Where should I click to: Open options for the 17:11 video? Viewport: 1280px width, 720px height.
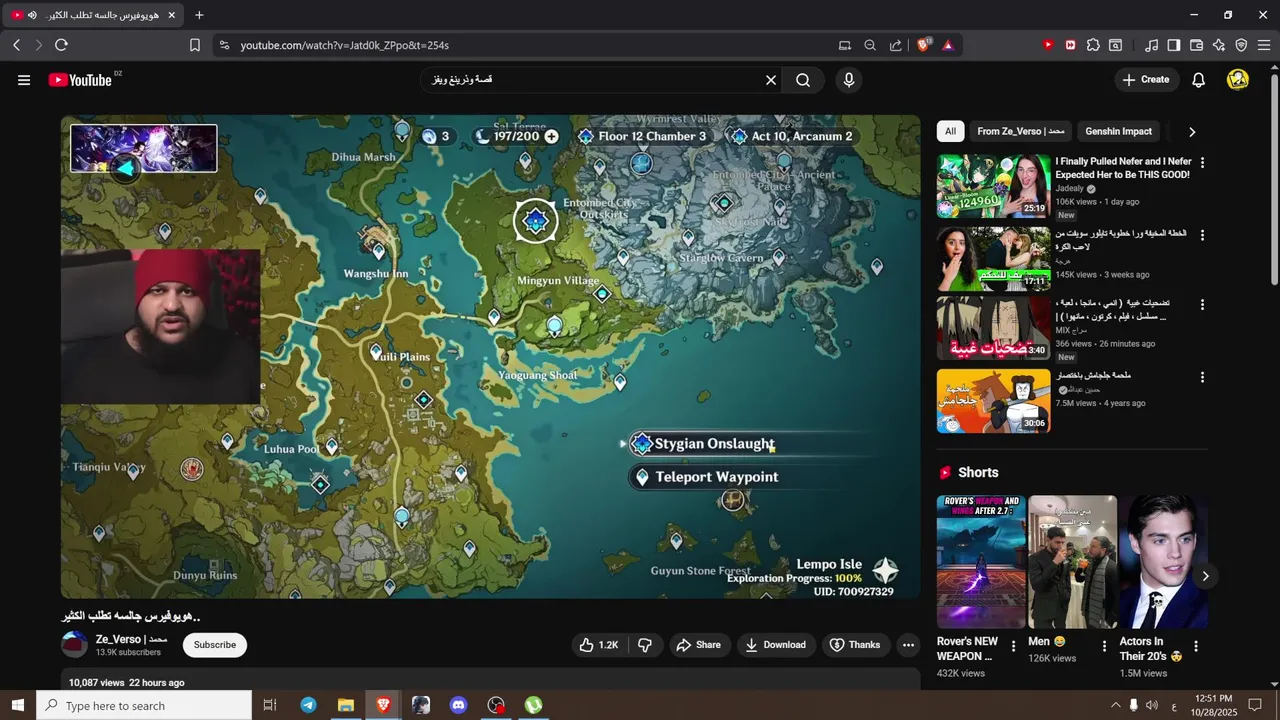(1202, 235)
